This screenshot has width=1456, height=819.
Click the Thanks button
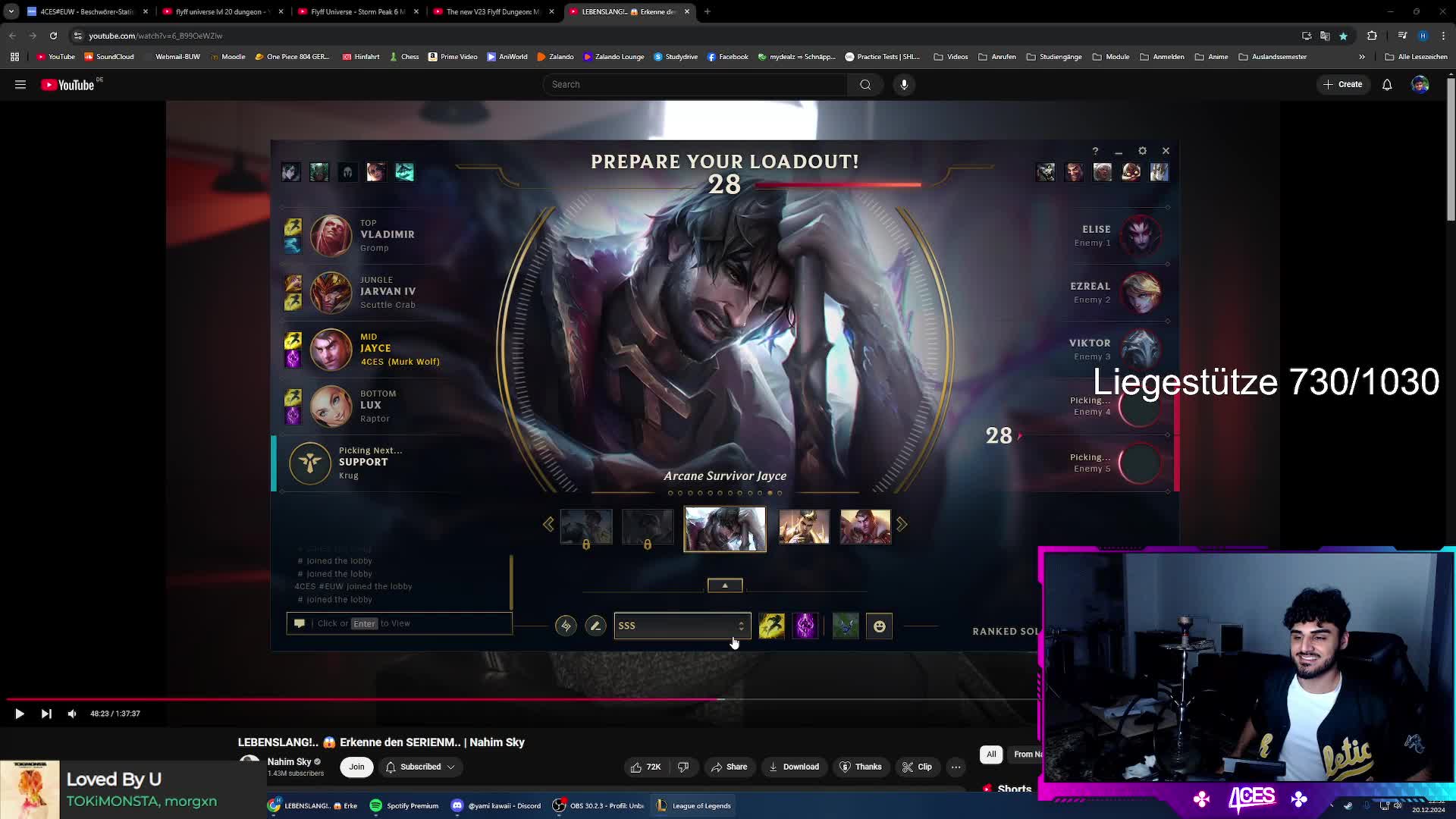click(x=861, y=767)
